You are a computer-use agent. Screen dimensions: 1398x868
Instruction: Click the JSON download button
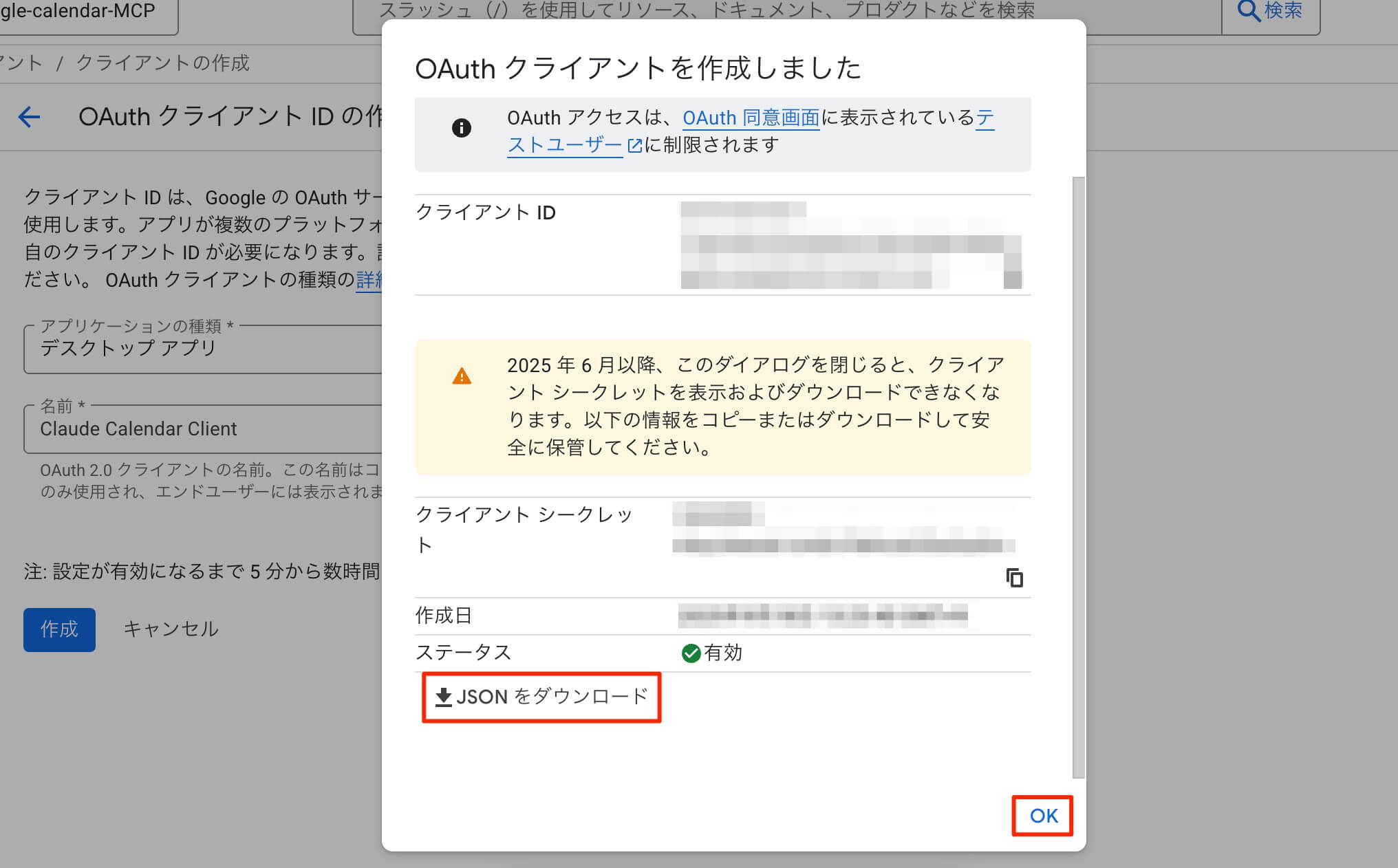tap(541, 697)
